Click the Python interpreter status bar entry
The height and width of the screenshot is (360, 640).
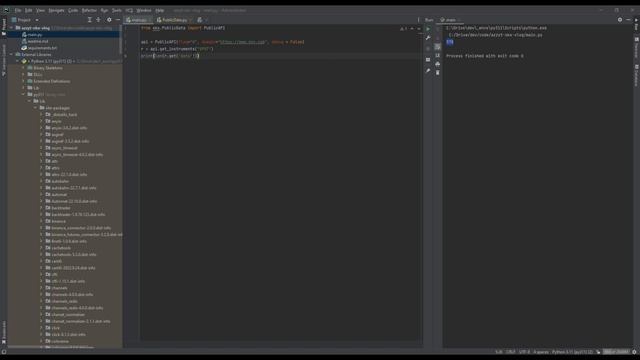572,352
